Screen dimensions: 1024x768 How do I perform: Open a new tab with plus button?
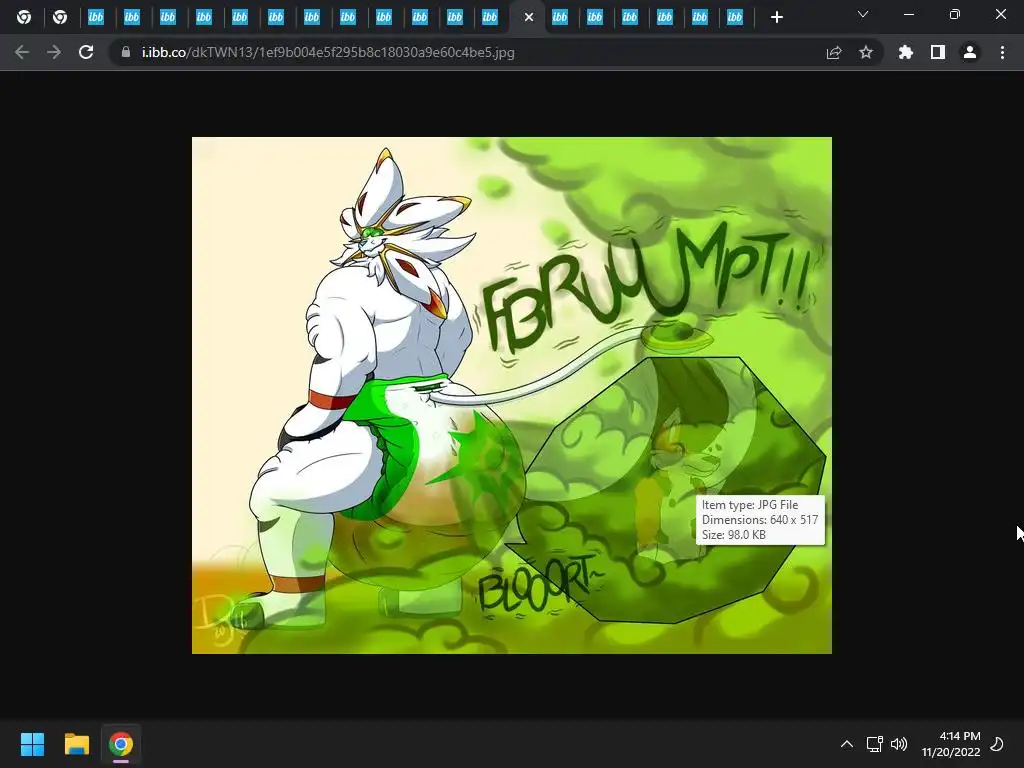tap(776, 17)
